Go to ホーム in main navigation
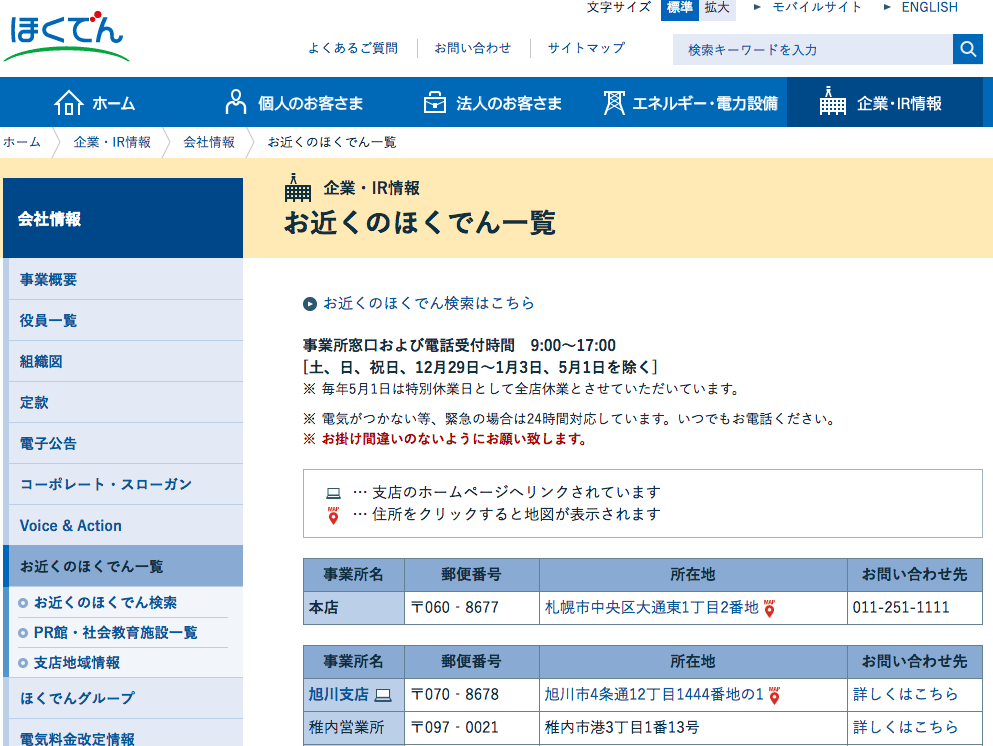 [x=95, y=103]
